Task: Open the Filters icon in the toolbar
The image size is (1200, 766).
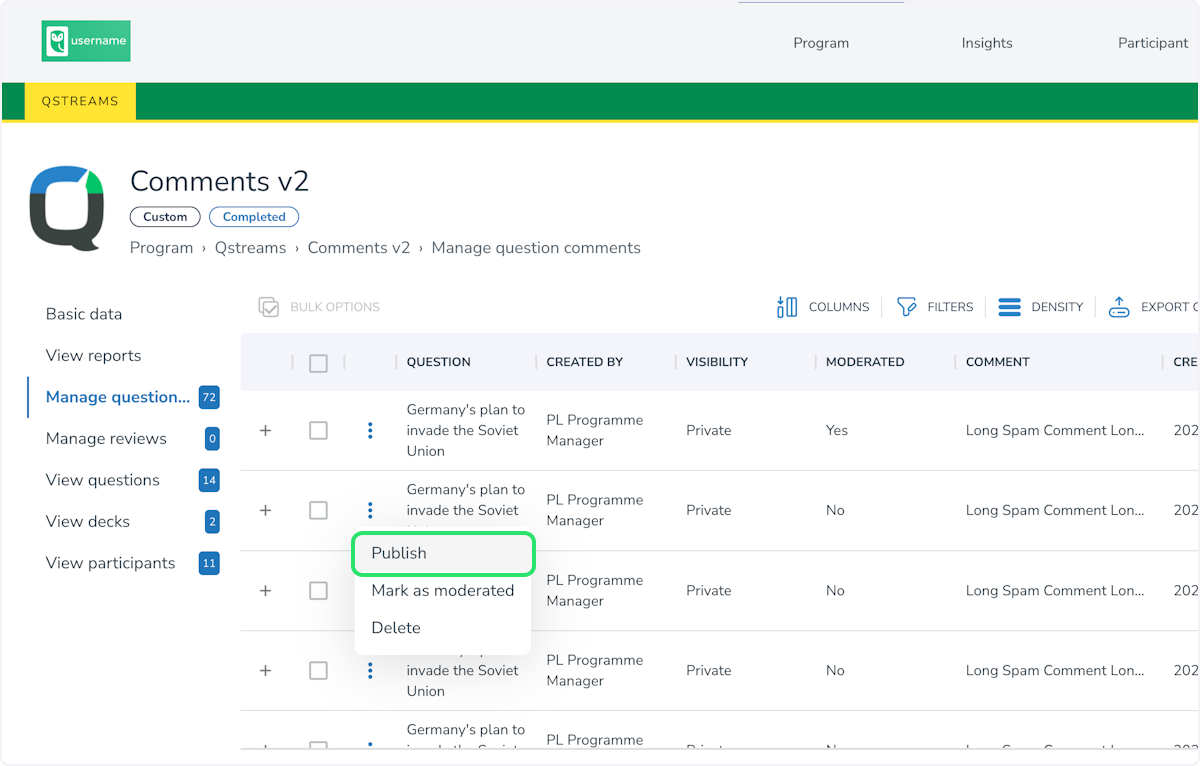Action: click(907, 307)
